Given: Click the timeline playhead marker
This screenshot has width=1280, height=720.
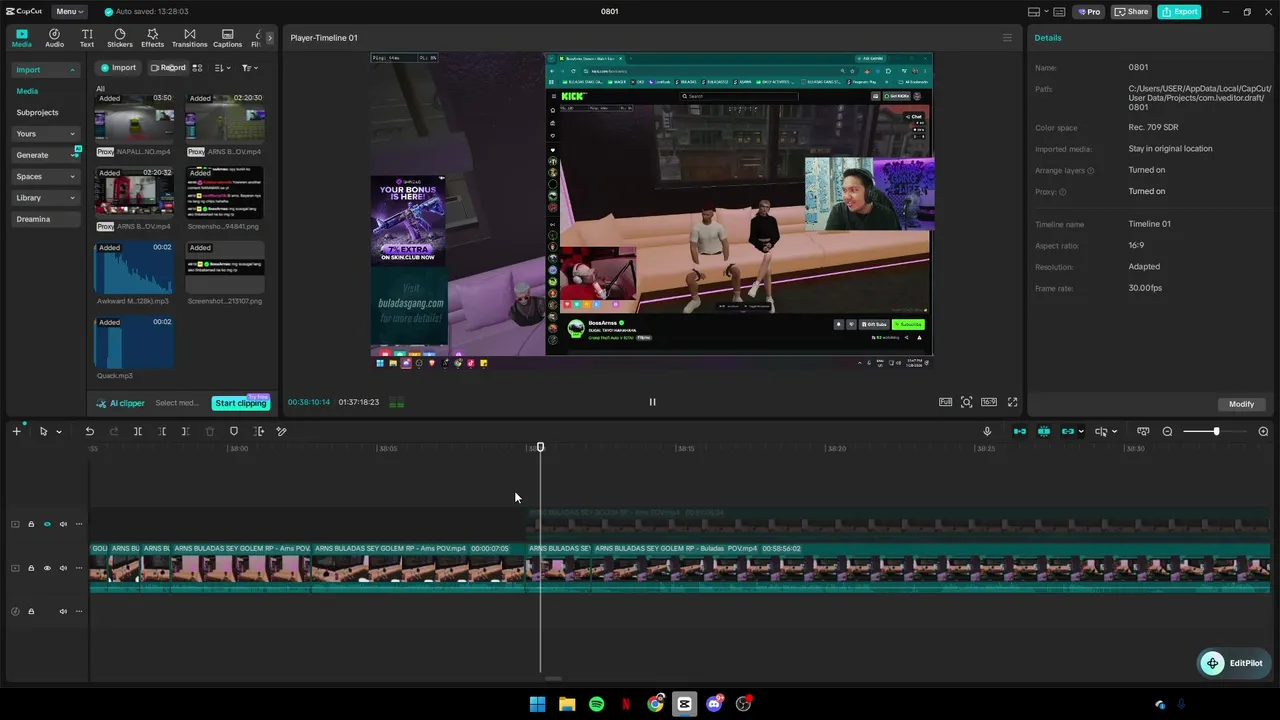Looking at the screenshot, I should 540,447.
